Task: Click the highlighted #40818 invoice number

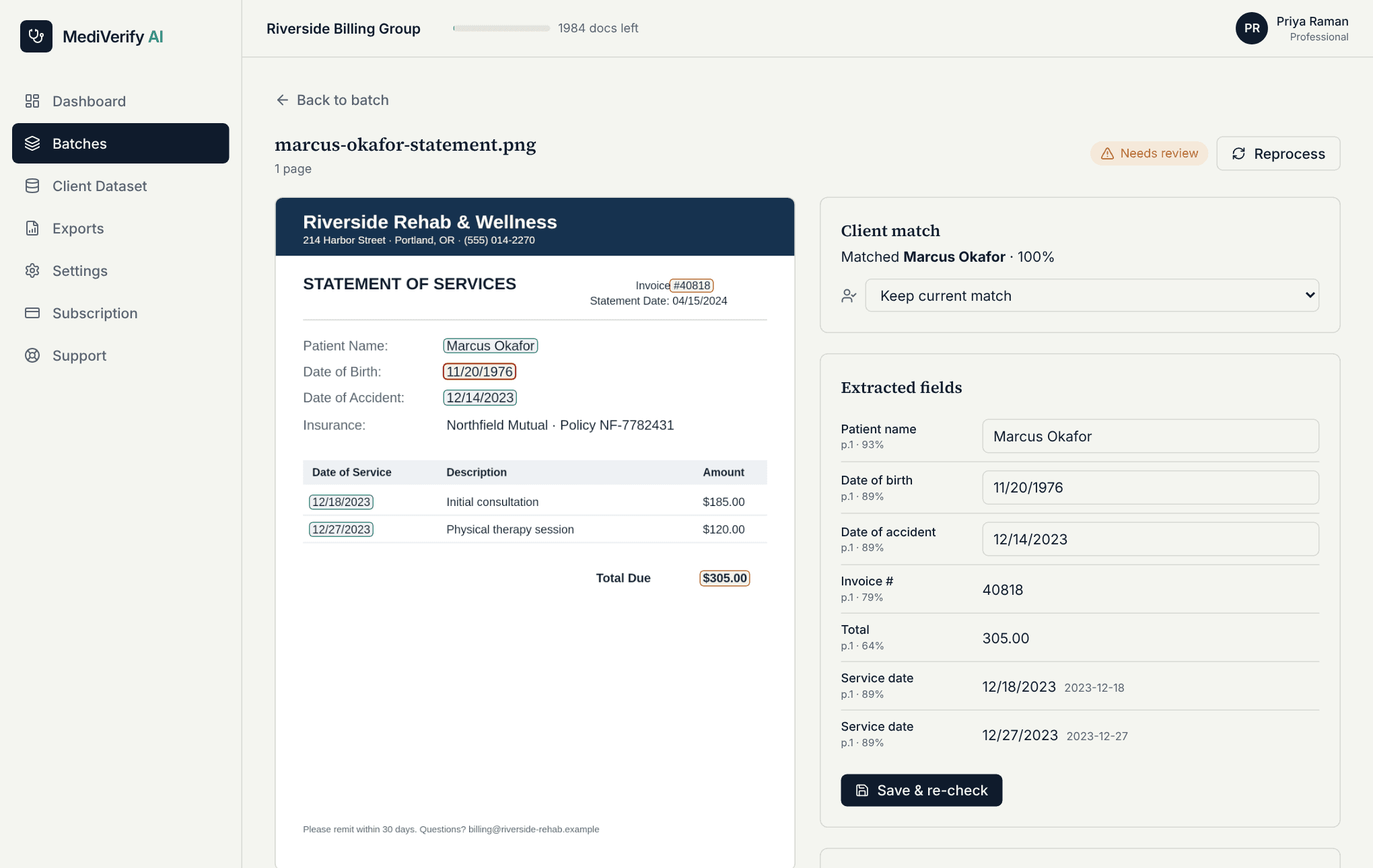Action: 692,285
